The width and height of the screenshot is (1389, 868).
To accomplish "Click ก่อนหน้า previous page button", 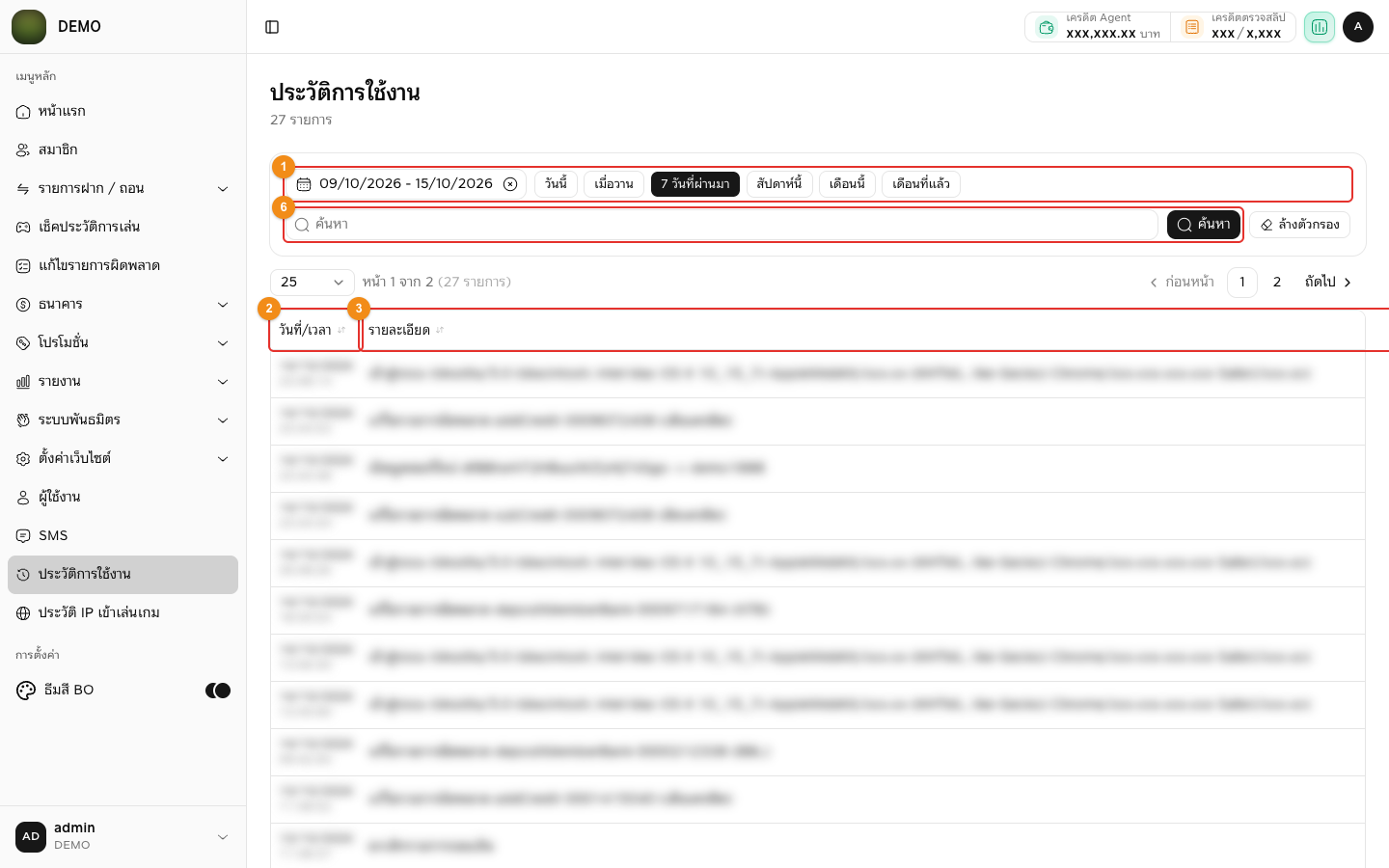I will 1182,283.
